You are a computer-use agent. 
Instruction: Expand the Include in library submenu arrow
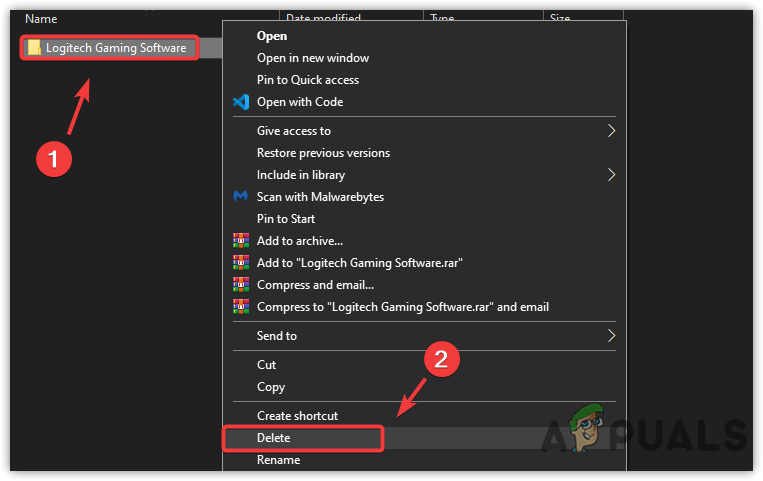pos(611,174)
